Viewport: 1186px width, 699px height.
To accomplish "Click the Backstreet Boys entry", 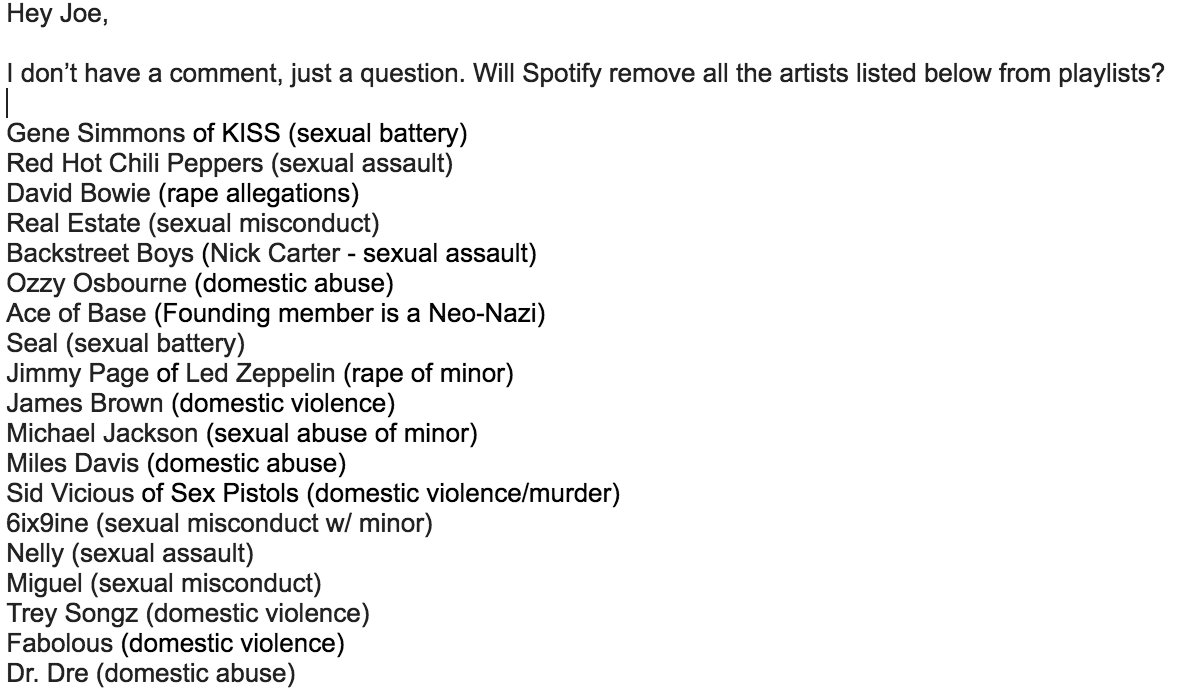I will (x=271, y=253).
